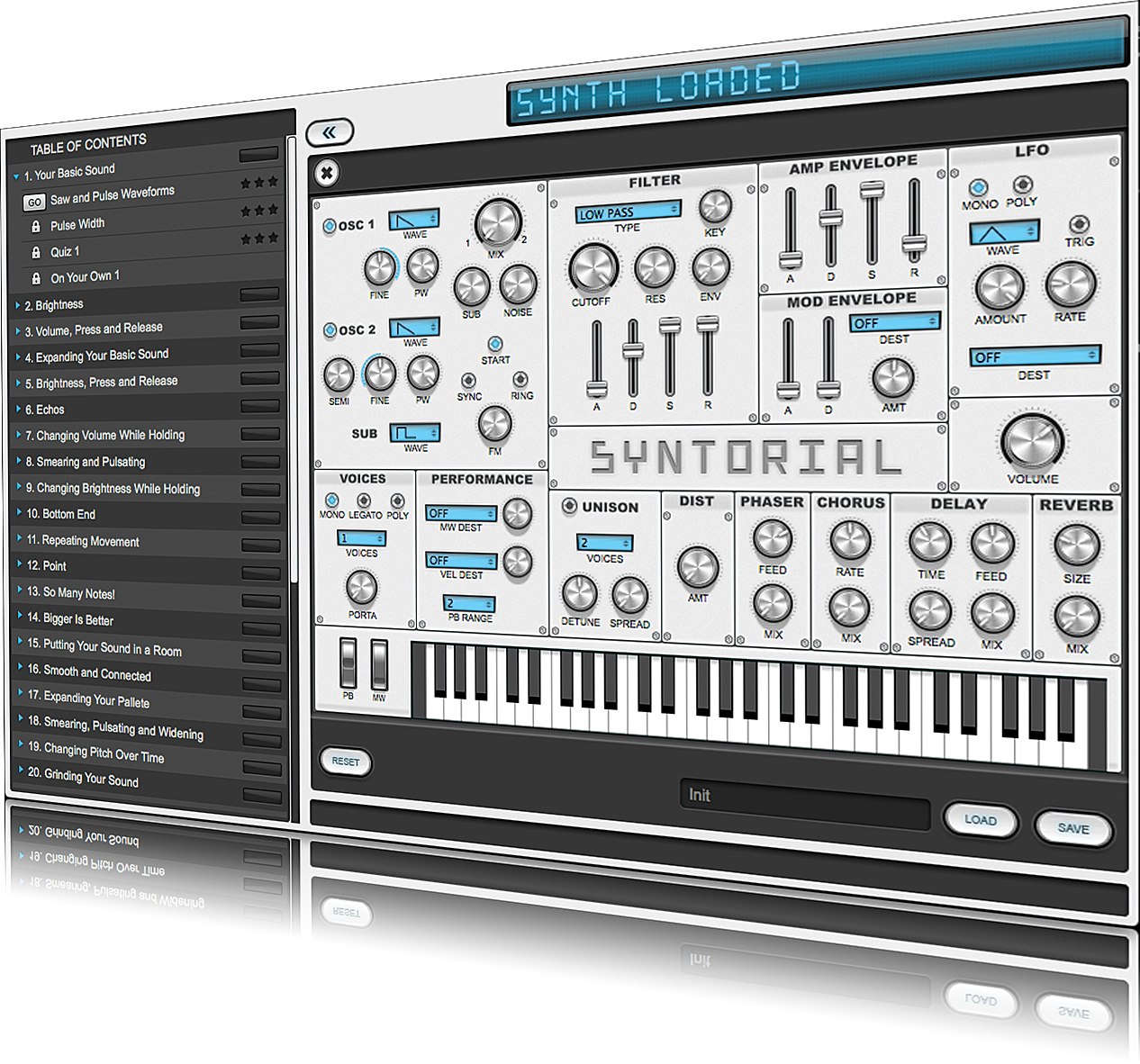Enable the START switch in the oscillator section
Image resolution: width=1140 pixels, height=1064 pixels.
[494, 344]
